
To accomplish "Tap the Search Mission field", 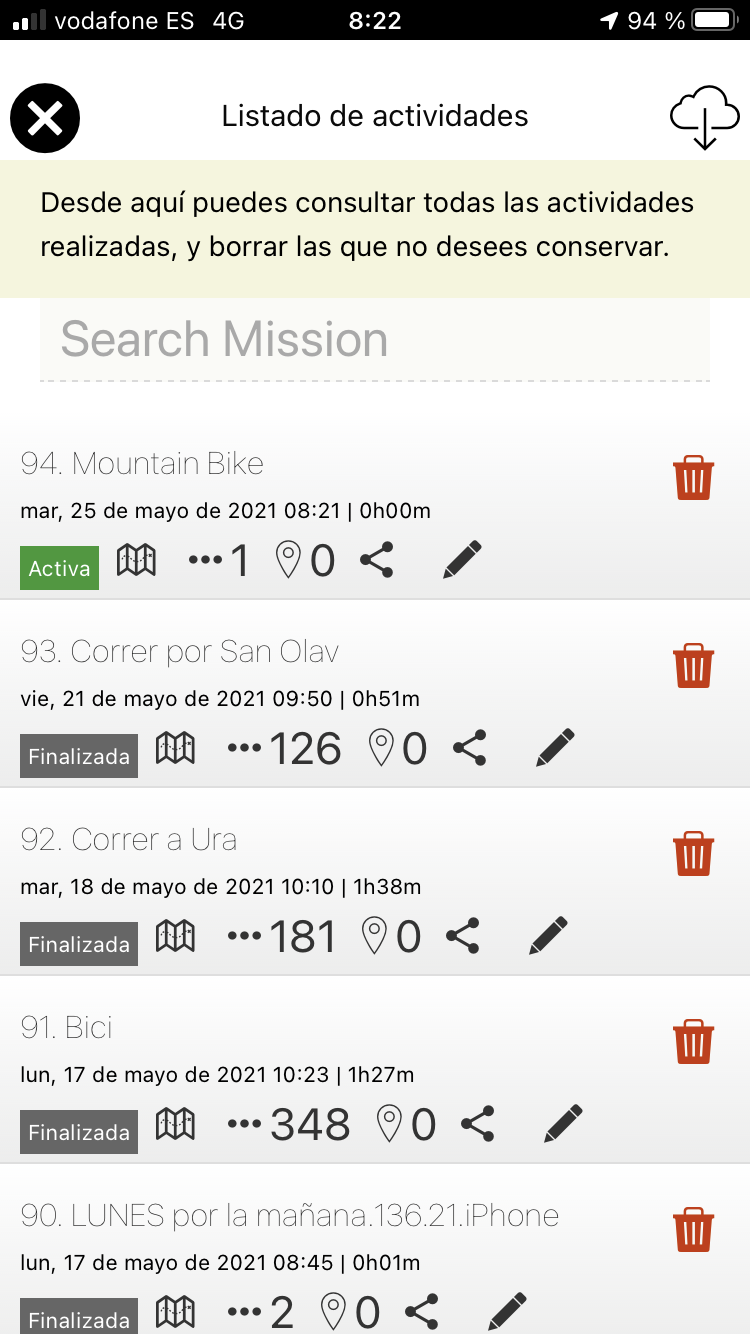I will 374,340.
